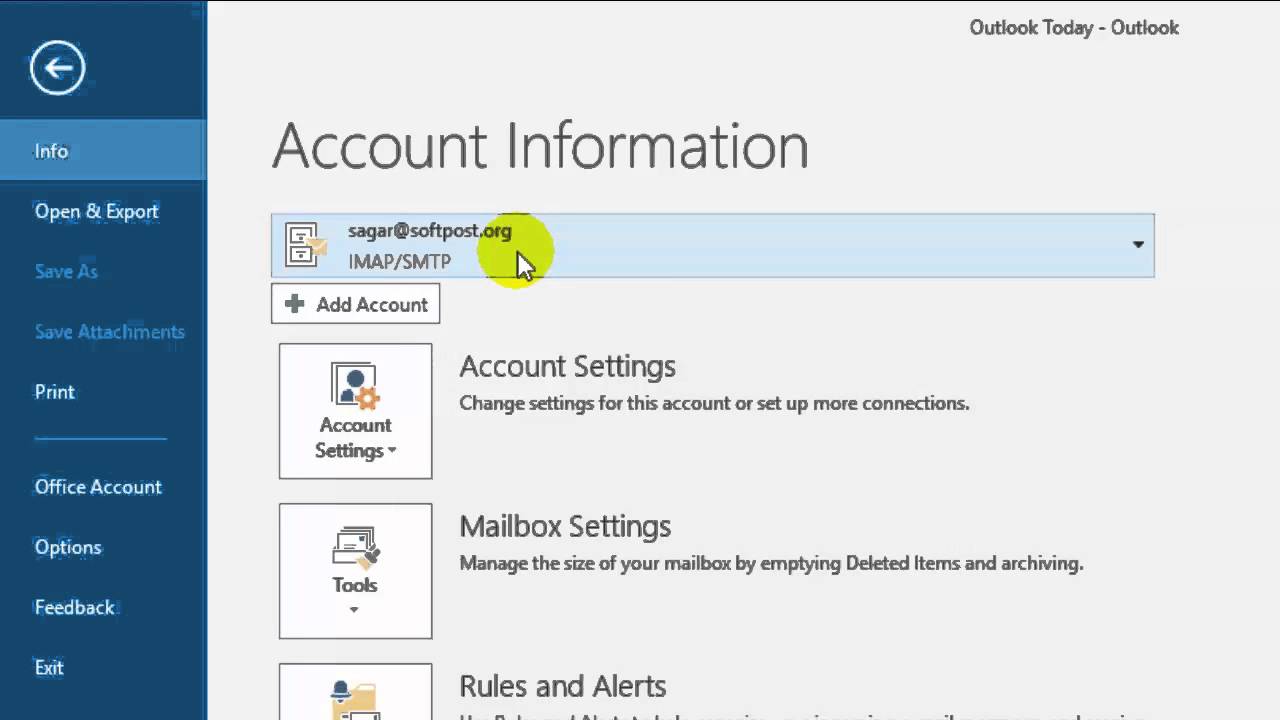Click the Rules and Alerts icon

(355, 698)
